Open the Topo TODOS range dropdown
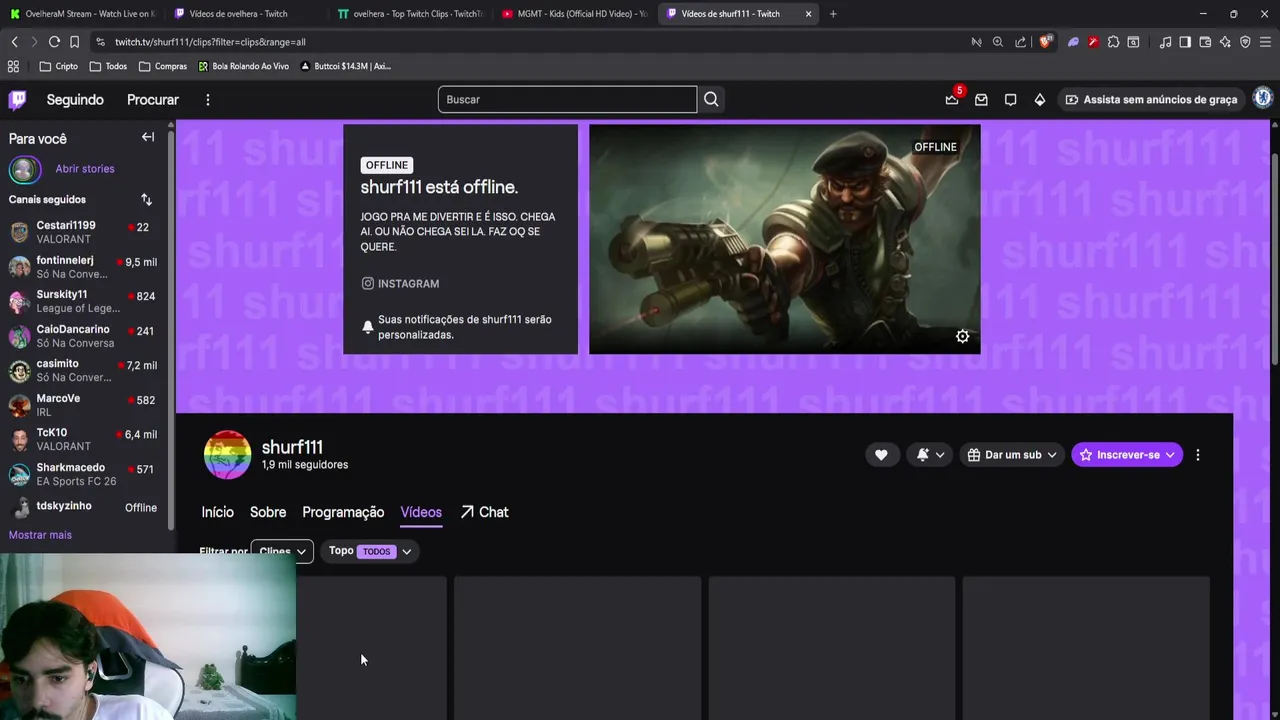 click(x=369, y=551)
